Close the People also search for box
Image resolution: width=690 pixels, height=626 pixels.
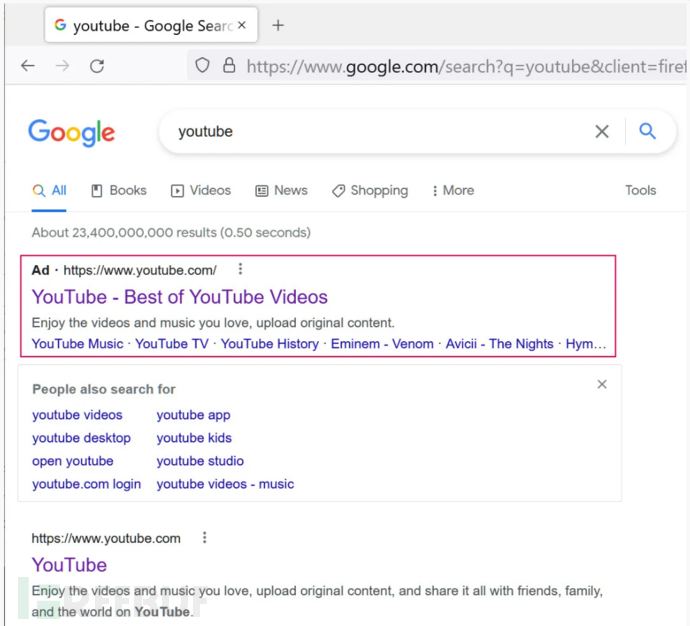pos(602,384)
